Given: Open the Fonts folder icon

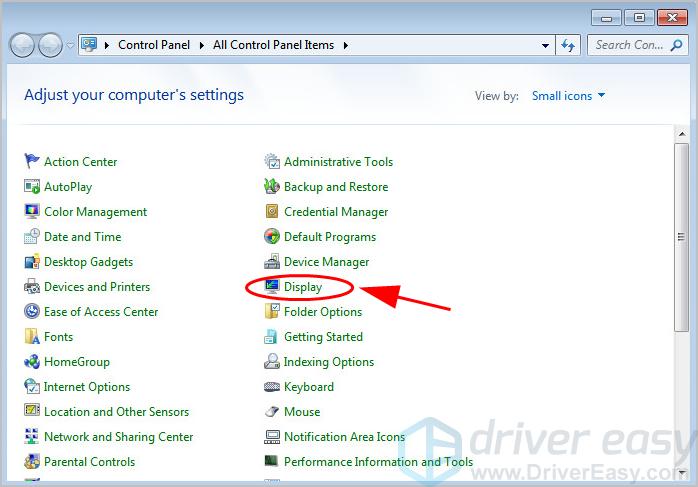Looking at the screenshot, I should click(x=32, y=336).
